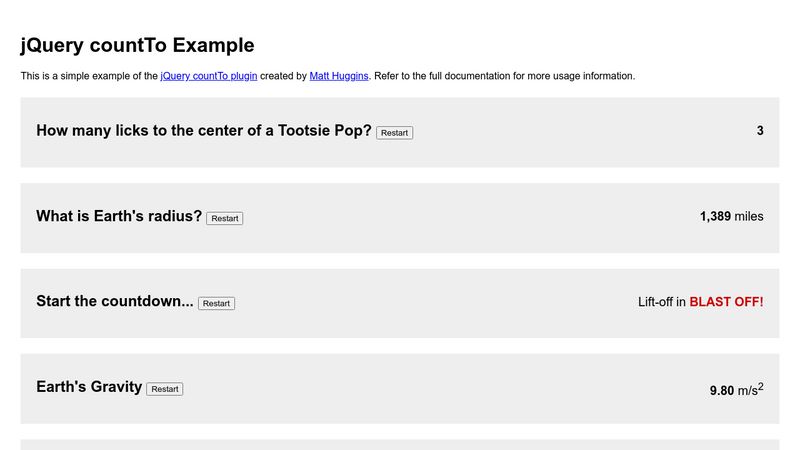
Task: Click the "What is Earth's radius?" heading
Action: 119,216
